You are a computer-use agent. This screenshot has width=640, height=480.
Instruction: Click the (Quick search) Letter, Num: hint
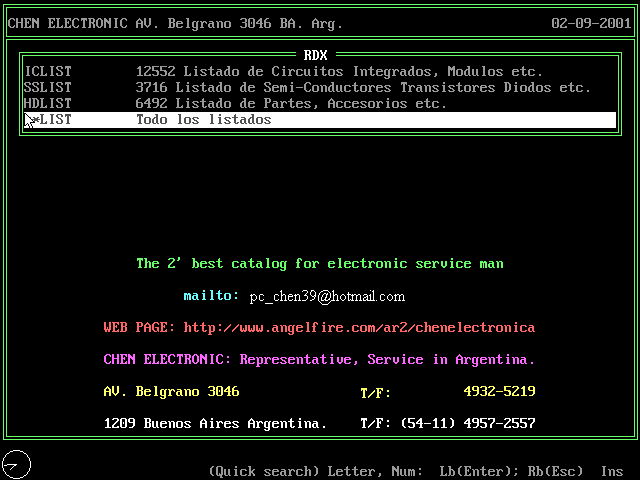pos(316,471)
